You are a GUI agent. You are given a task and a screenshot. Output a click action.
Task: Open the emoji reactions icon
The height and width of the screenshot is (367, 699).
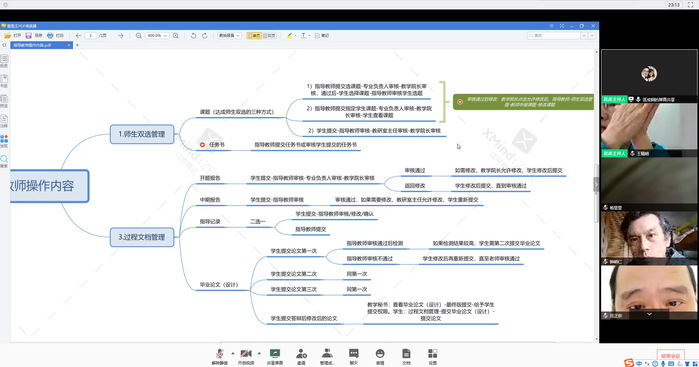(380, 356)
